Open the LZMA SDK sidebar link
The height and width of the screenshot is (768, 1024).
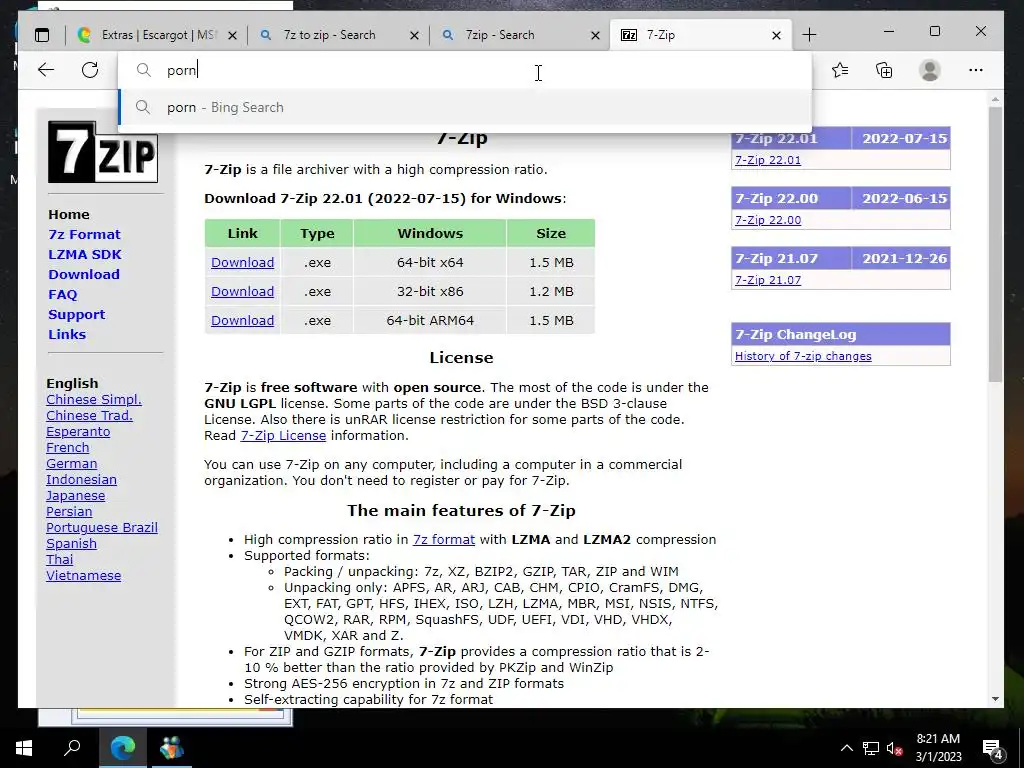point(85,255)
